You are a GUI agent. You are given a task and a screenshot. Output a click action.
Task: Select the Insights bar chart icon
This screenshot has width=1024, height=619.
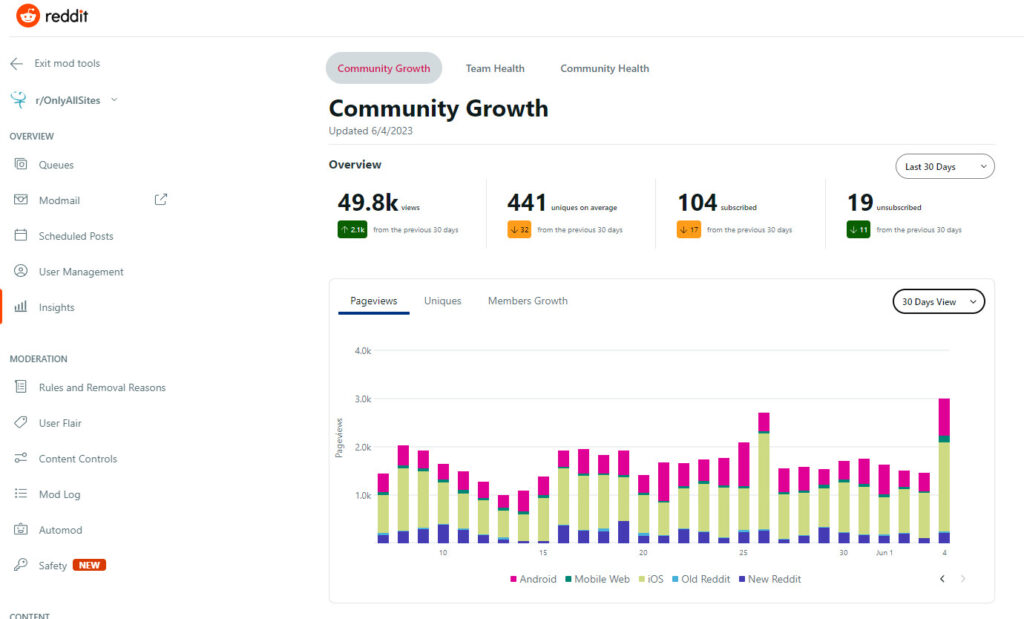pos(20,308)
